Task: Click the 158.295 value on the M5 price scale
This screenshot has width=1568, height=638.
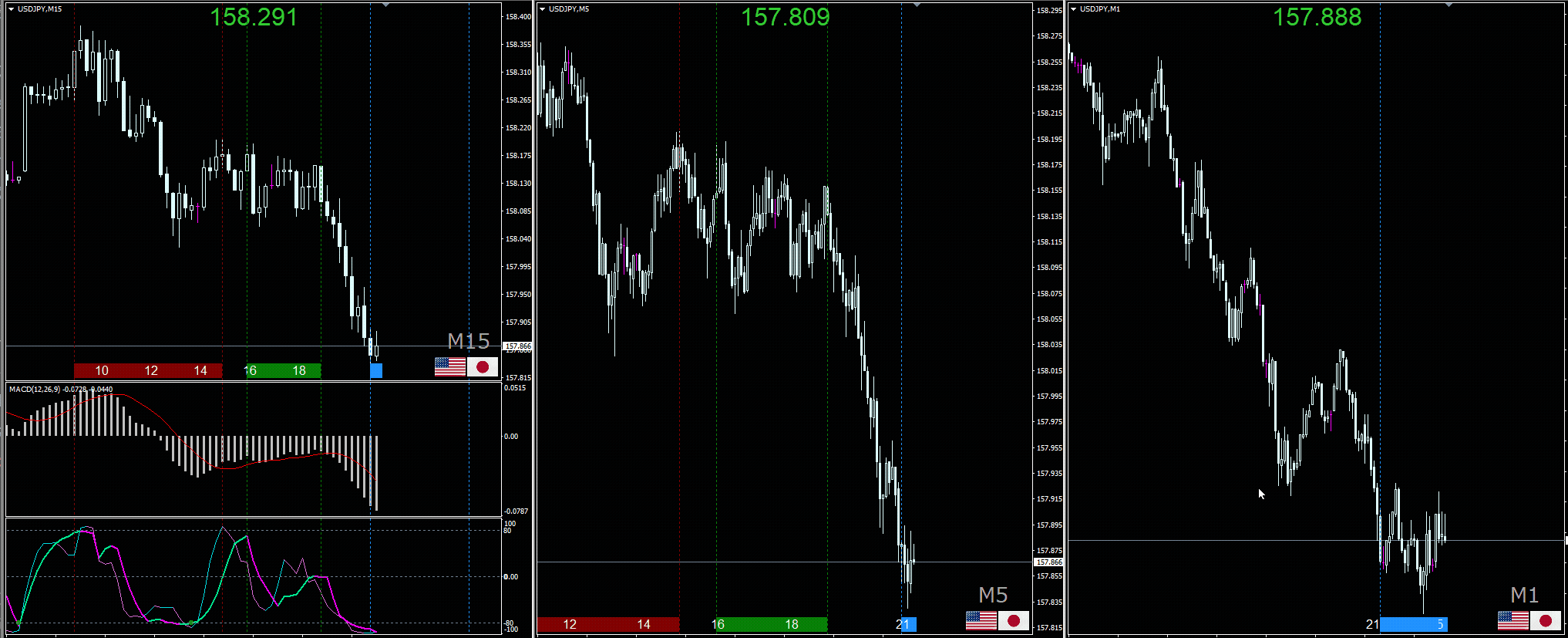Action: [1049, 10]
